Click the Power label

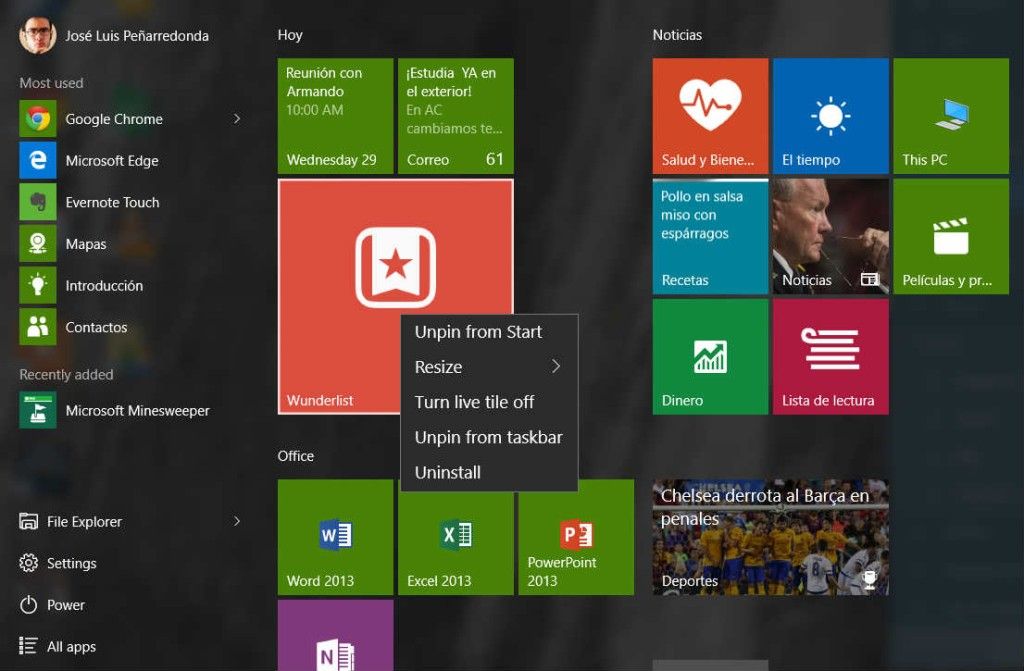66,605
